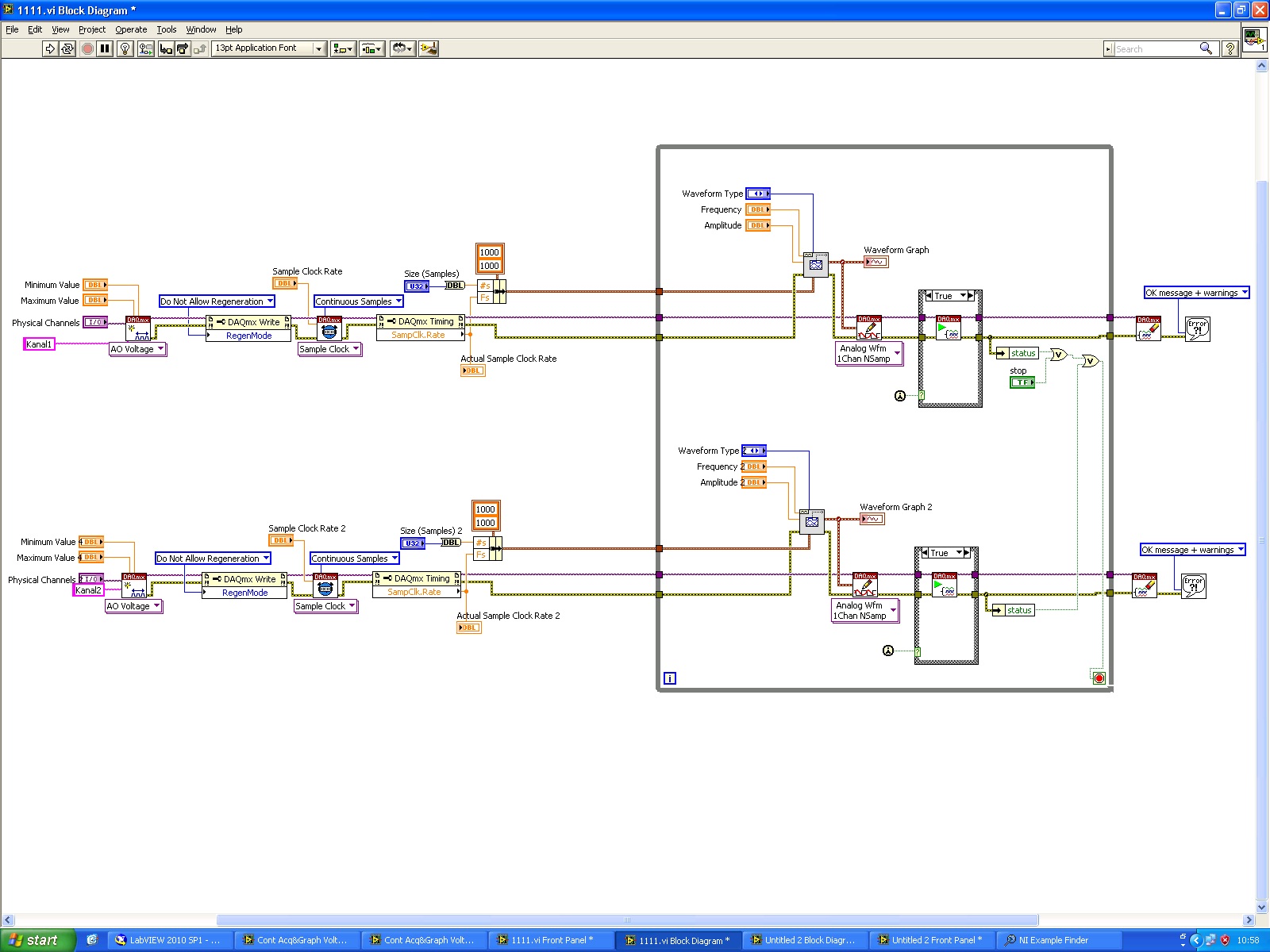
Task: Select the Kanal2 string constant
Action: (x=88, y=590)
